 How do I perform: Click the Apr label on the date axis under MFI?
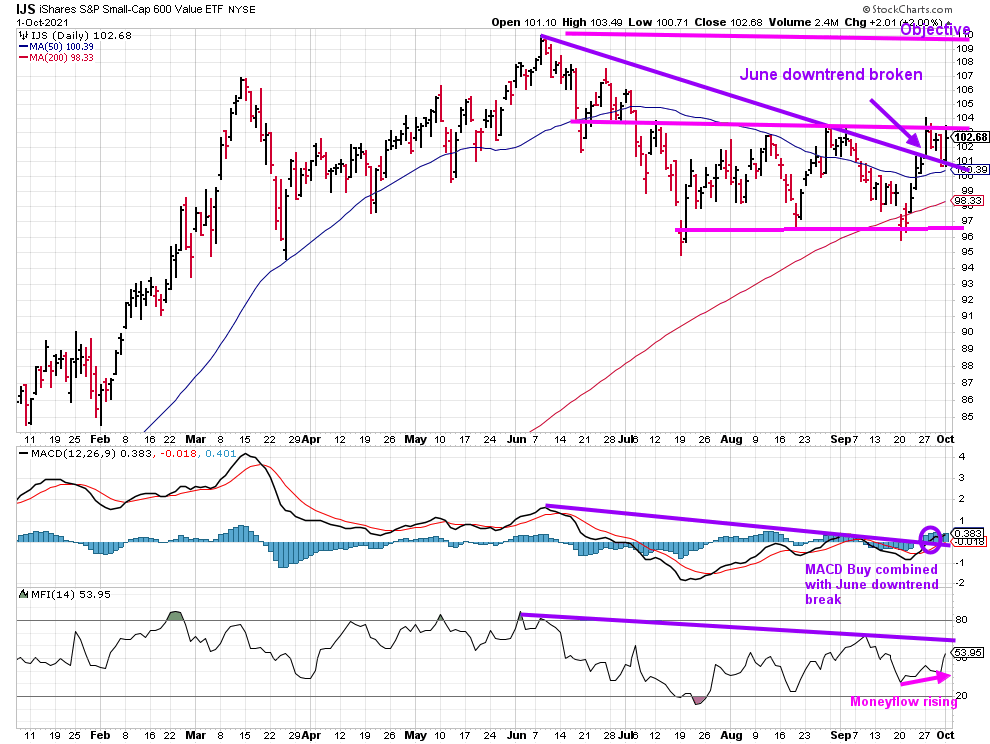[311, 735]
